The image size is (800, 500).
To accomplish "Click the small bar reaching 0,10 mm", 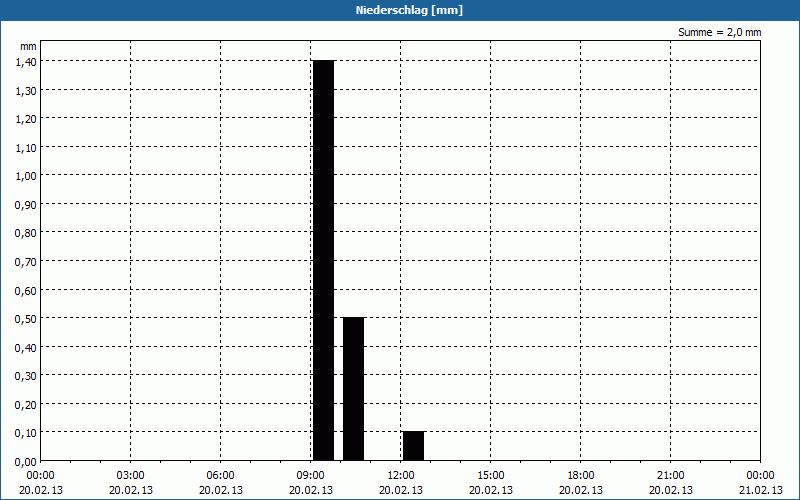I will 414,446.
